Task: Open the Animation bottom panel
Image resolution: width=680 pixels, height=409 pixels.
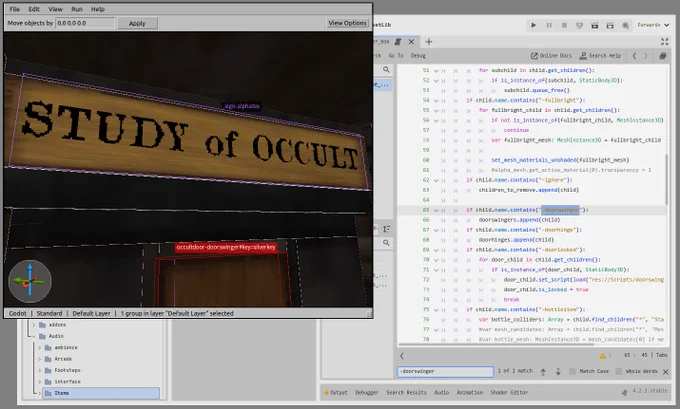Action: pos(470,393)
